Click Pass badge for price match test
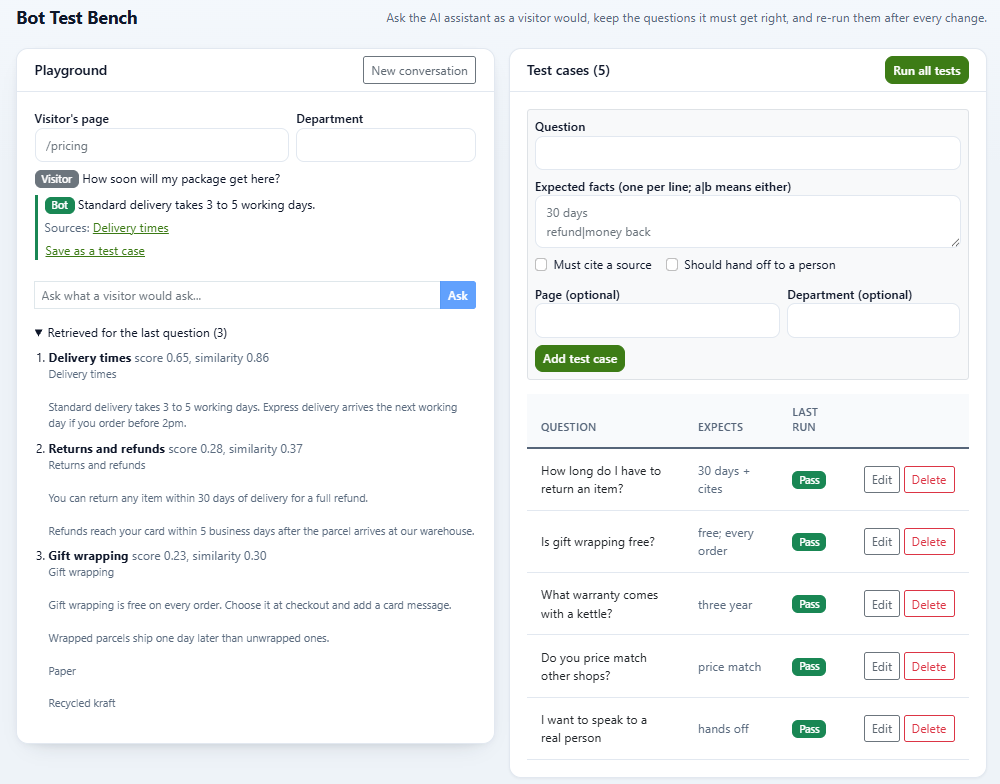This screenshot has height=784, width=1000. tap(809, 667)
